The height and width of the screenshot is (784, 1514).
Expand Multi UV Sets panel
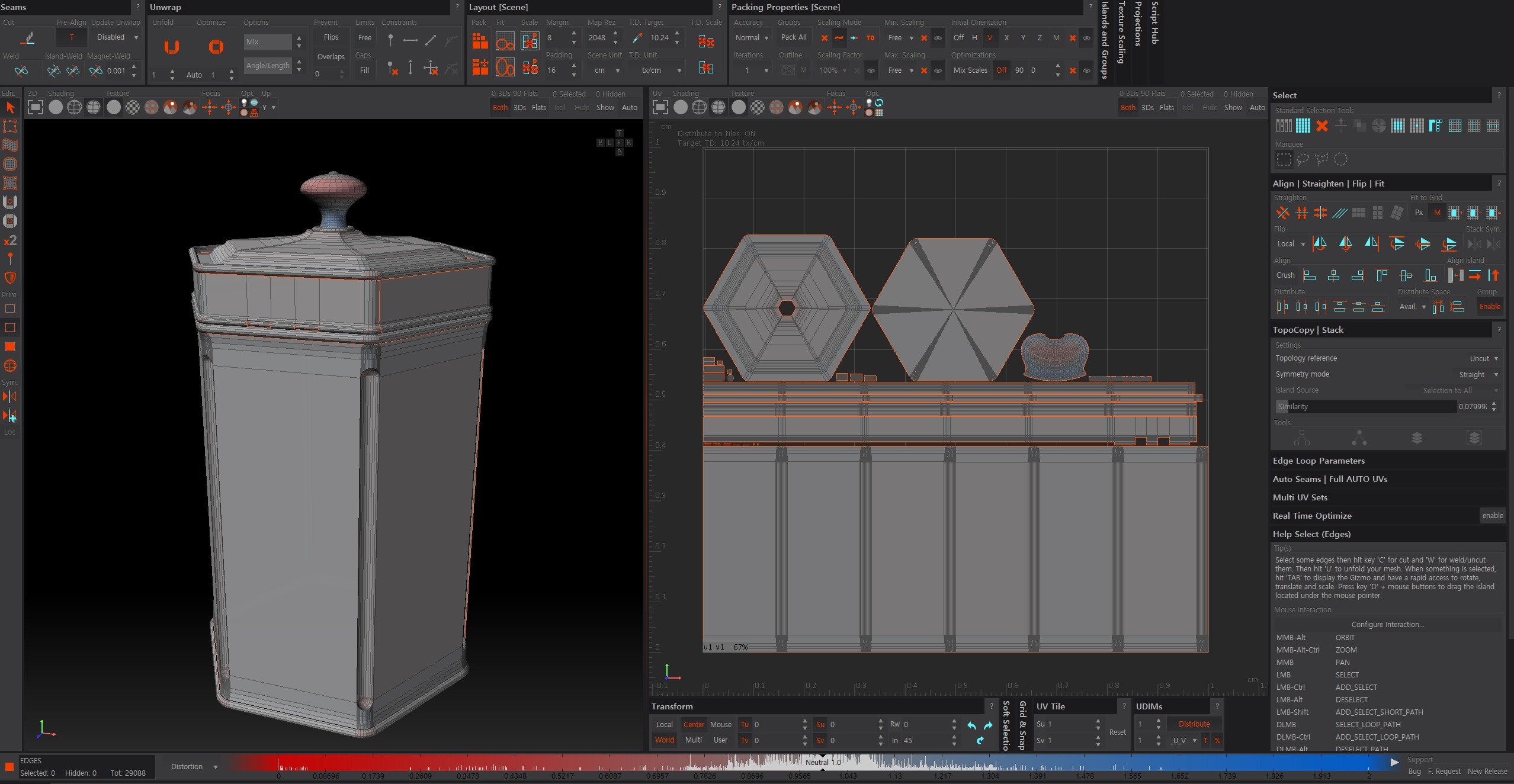[x=1387, y=497]
